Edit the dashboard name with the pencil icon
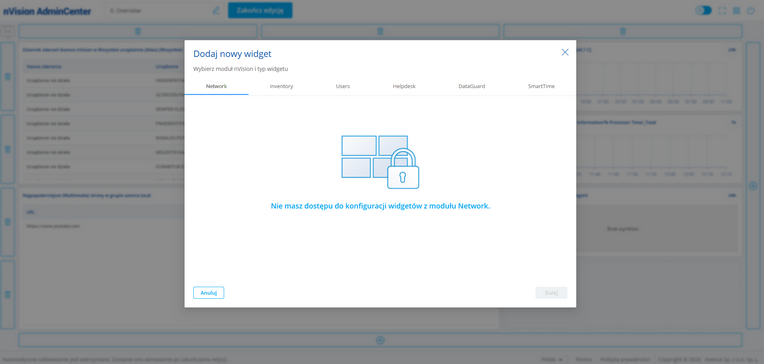This screenshot has height=364, width=764. pos(216,10)
